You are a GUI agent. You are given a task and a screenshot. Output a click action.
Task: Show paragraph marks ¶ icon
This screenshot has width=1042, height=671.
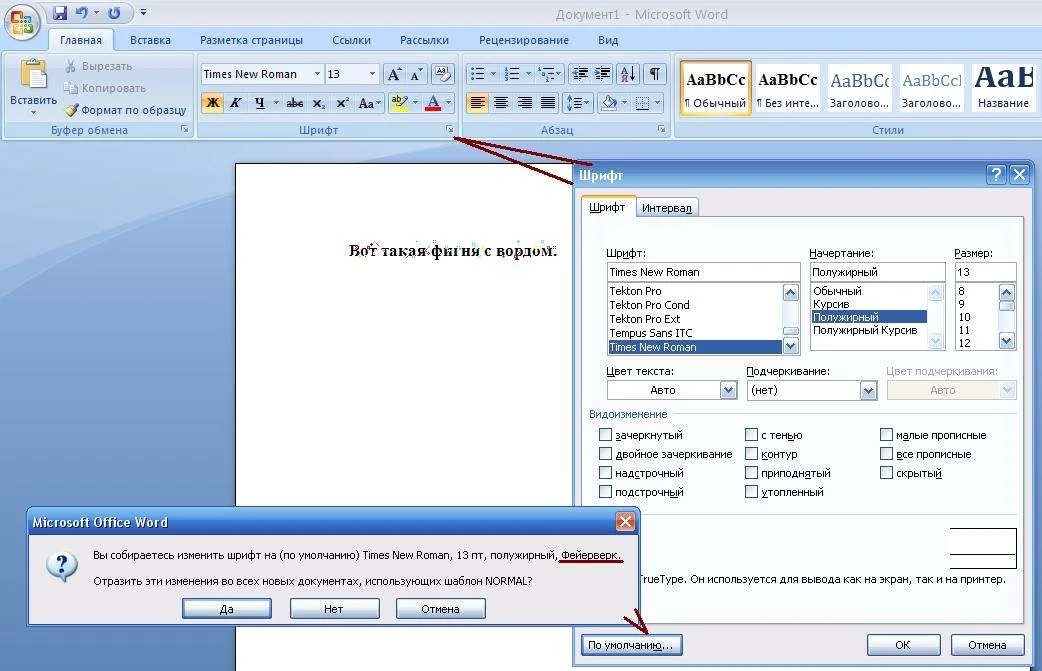[655, 74]
